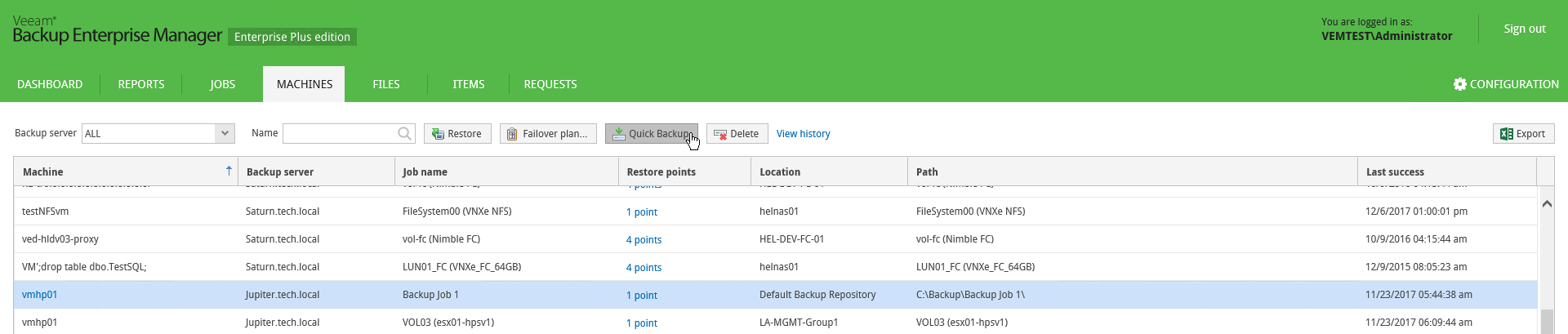1568x334 pixels.
Task: Open 4 points link for LUN01_FC job
Action: pyautogui.click(x=644, y=267)
